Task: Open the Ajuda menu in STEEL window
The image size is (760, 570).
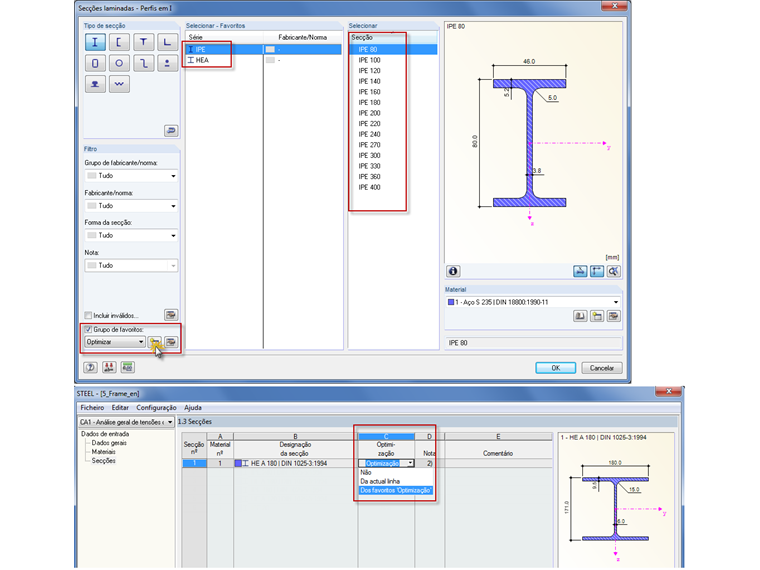Action: 193,408
